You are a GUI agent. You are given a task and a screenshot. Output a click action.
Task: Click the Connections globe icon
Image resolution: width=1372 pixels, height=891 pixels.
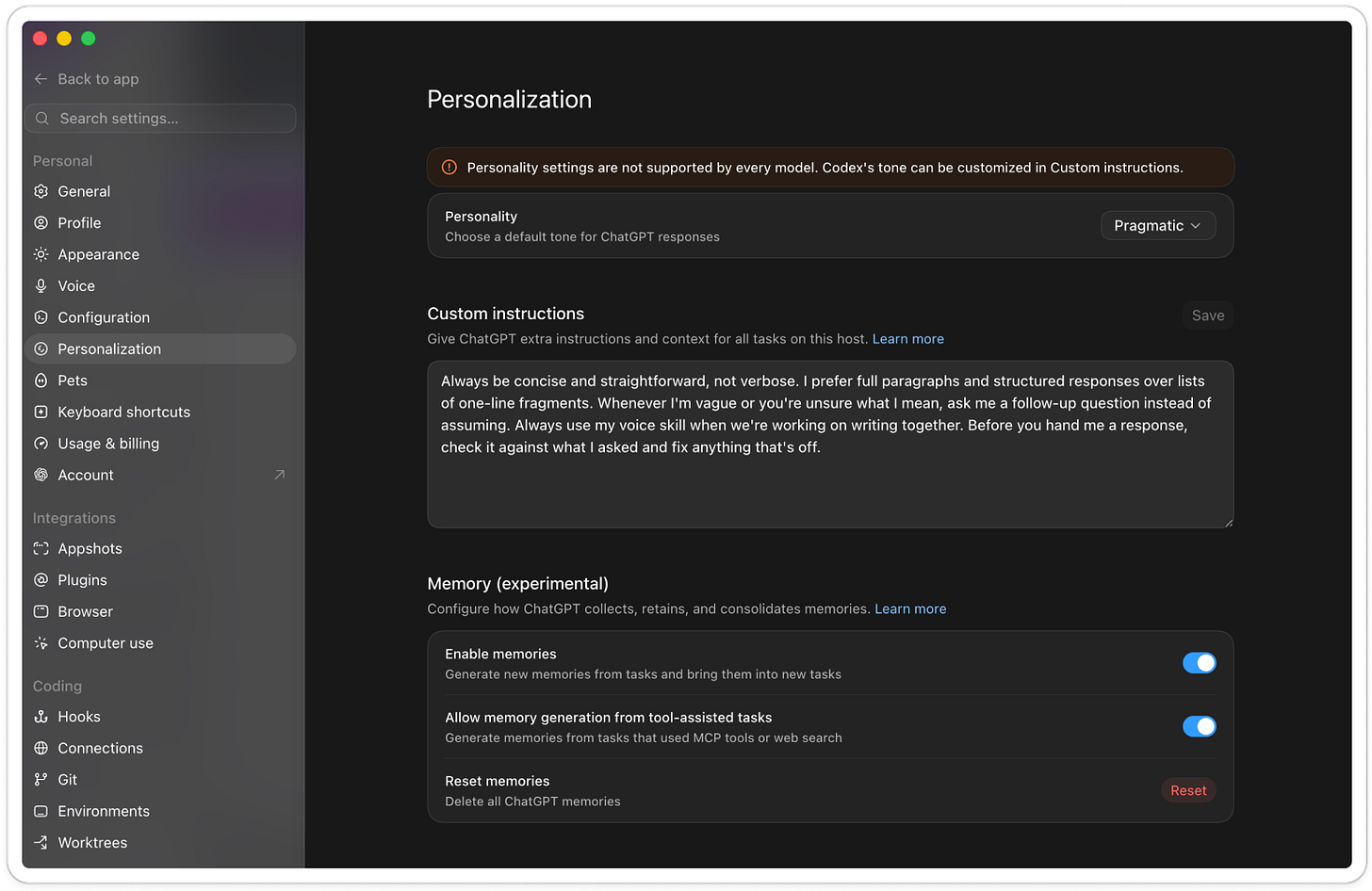pos(41,749)
